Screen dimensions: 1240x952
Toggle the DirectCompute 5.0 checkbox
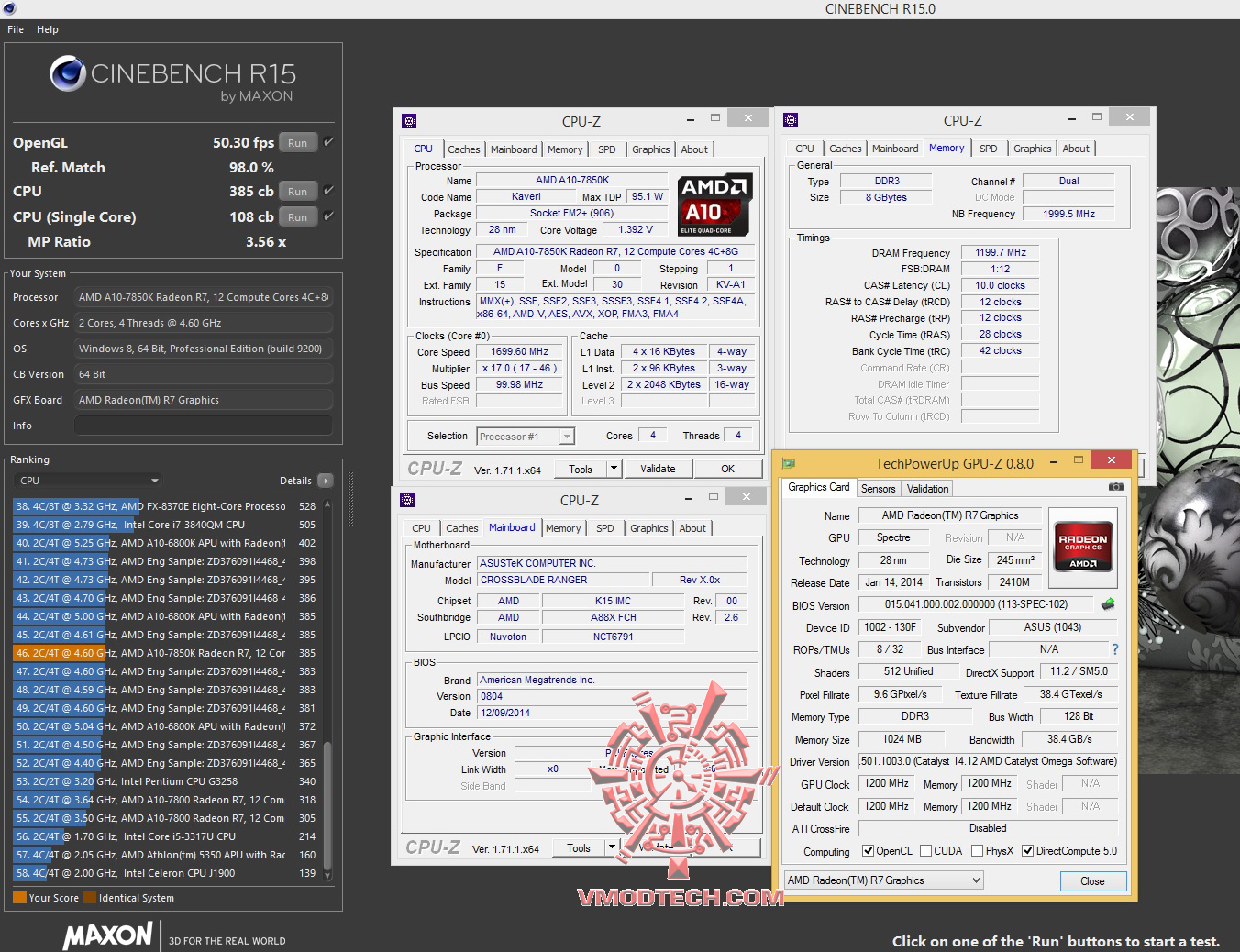coord(1027,851)
